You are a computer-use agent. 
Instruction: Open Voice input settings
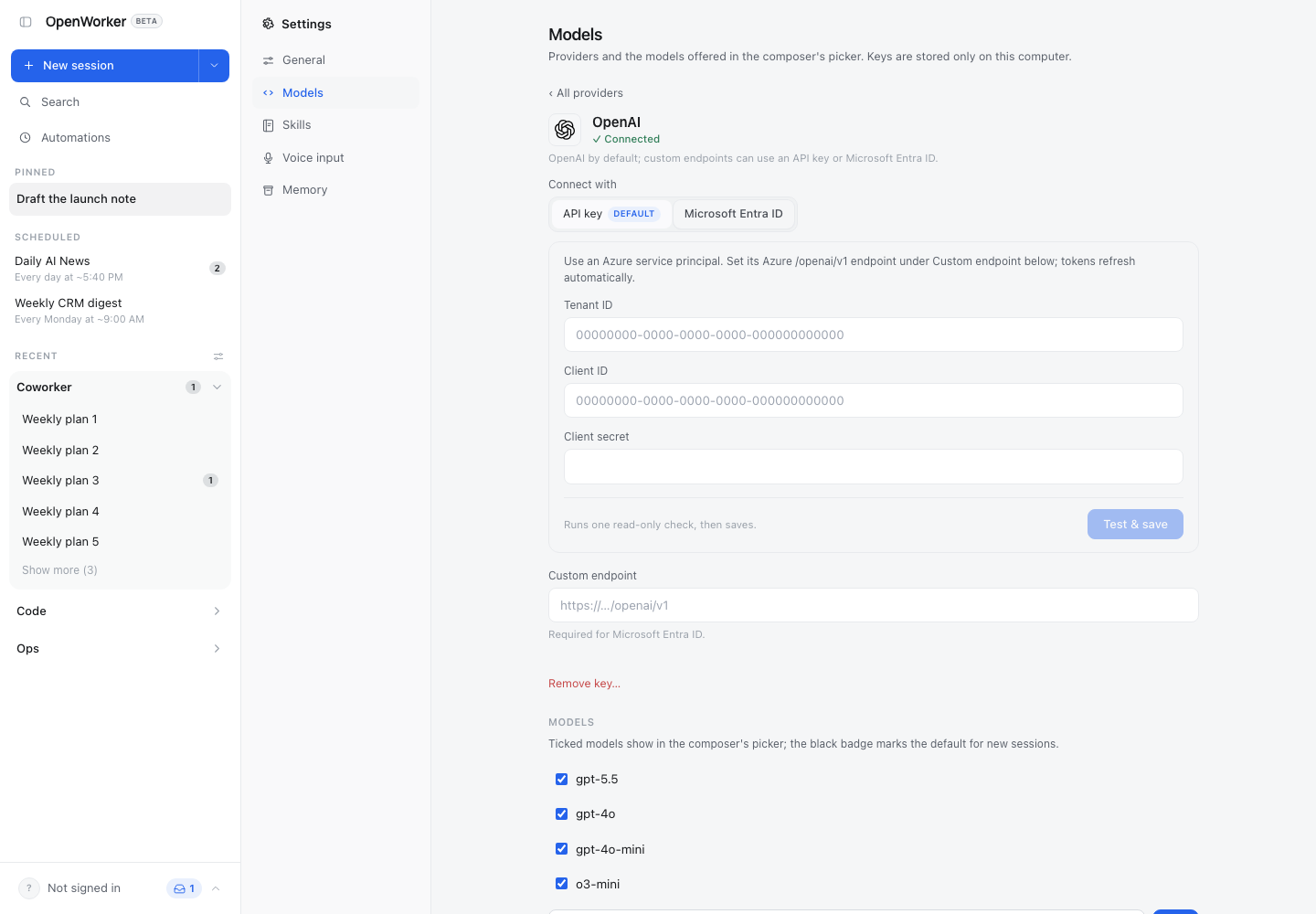(x=336, y=158)
